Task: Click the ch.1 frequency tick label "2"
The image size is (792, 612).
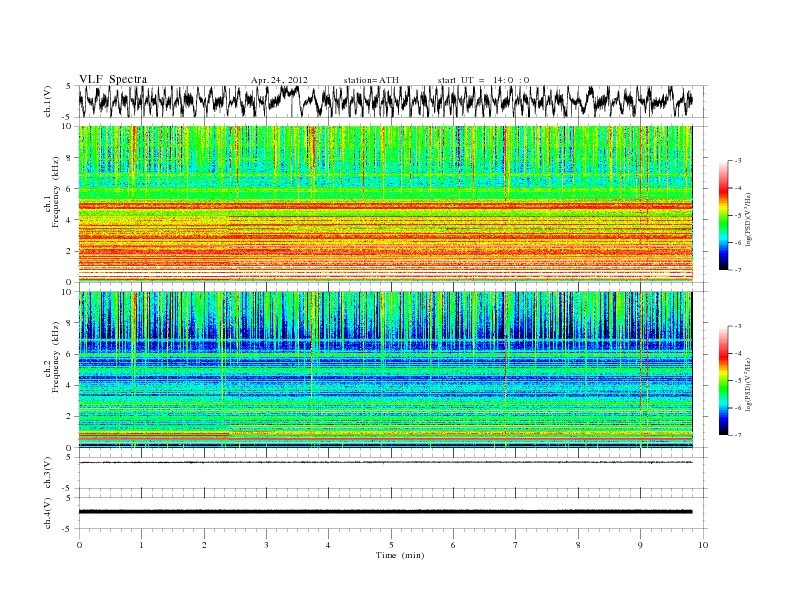Action: [70, 251]
